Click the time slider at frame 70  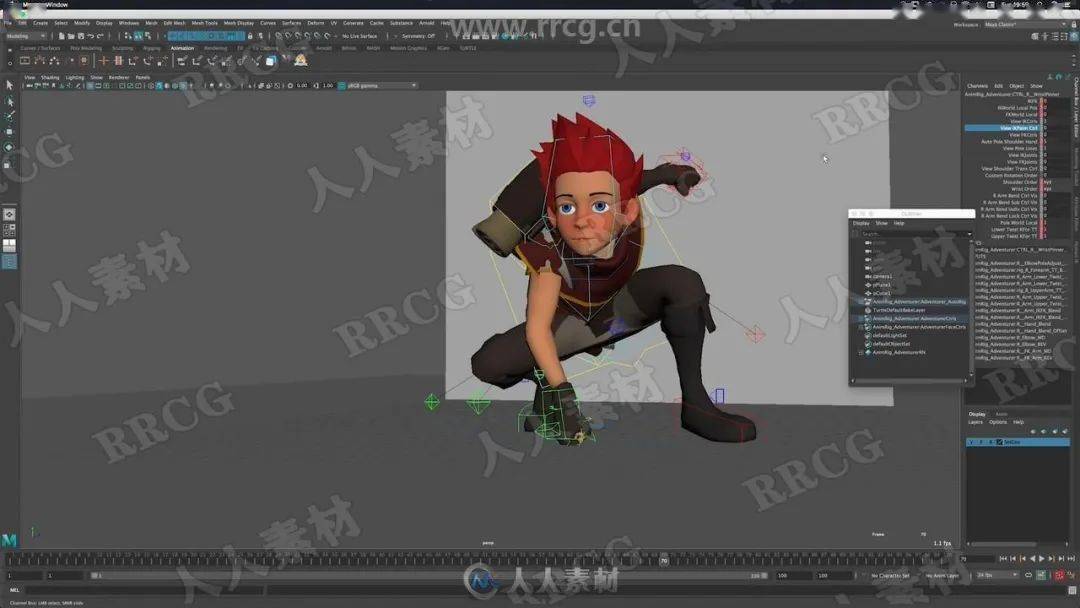[x=664, y=561]
